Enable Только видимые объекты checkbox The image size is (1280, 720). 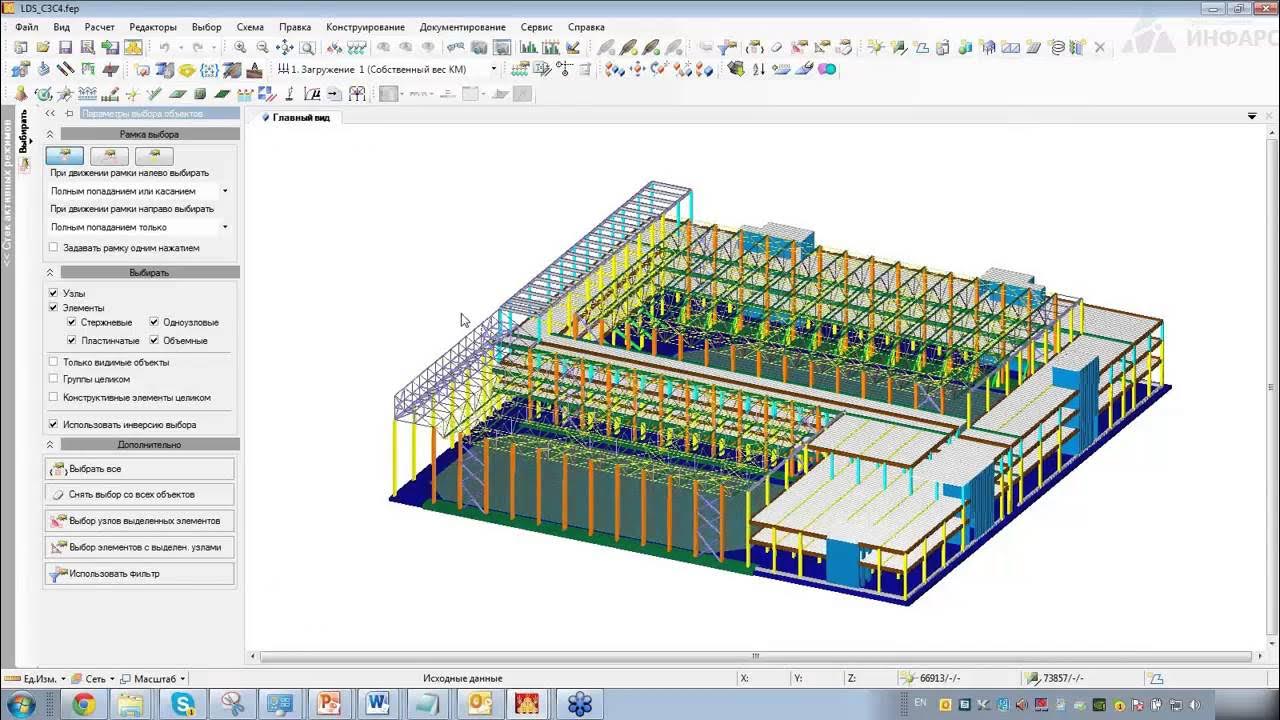54,362
